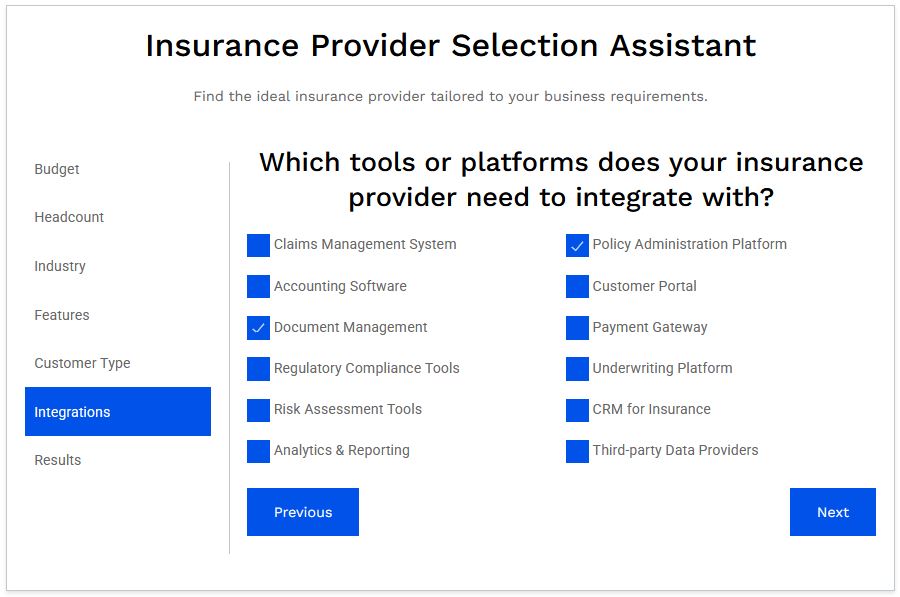Uncheck the Document Management checkbox
This screenshot has height=597, width=900.
tap(258, 328)
